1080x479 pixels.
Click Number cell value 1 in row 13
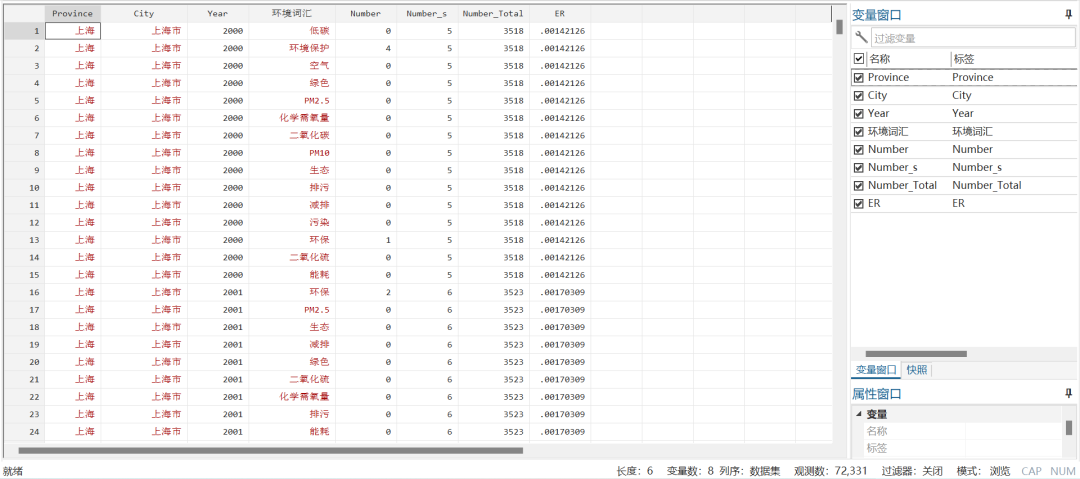click(366, 240)
